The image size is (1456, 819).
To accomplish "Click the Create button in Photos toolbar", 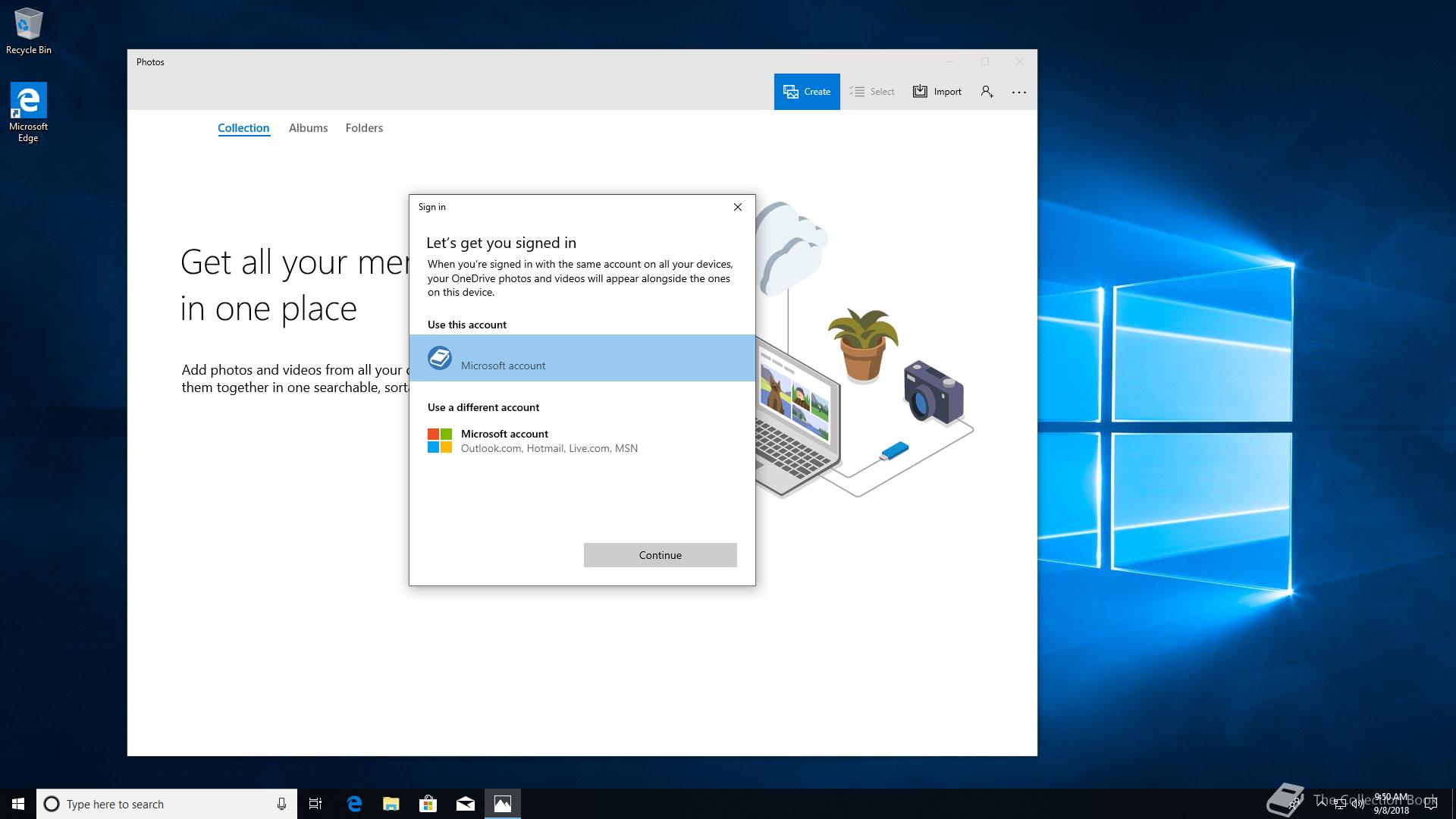I will [x=807, y=92].
